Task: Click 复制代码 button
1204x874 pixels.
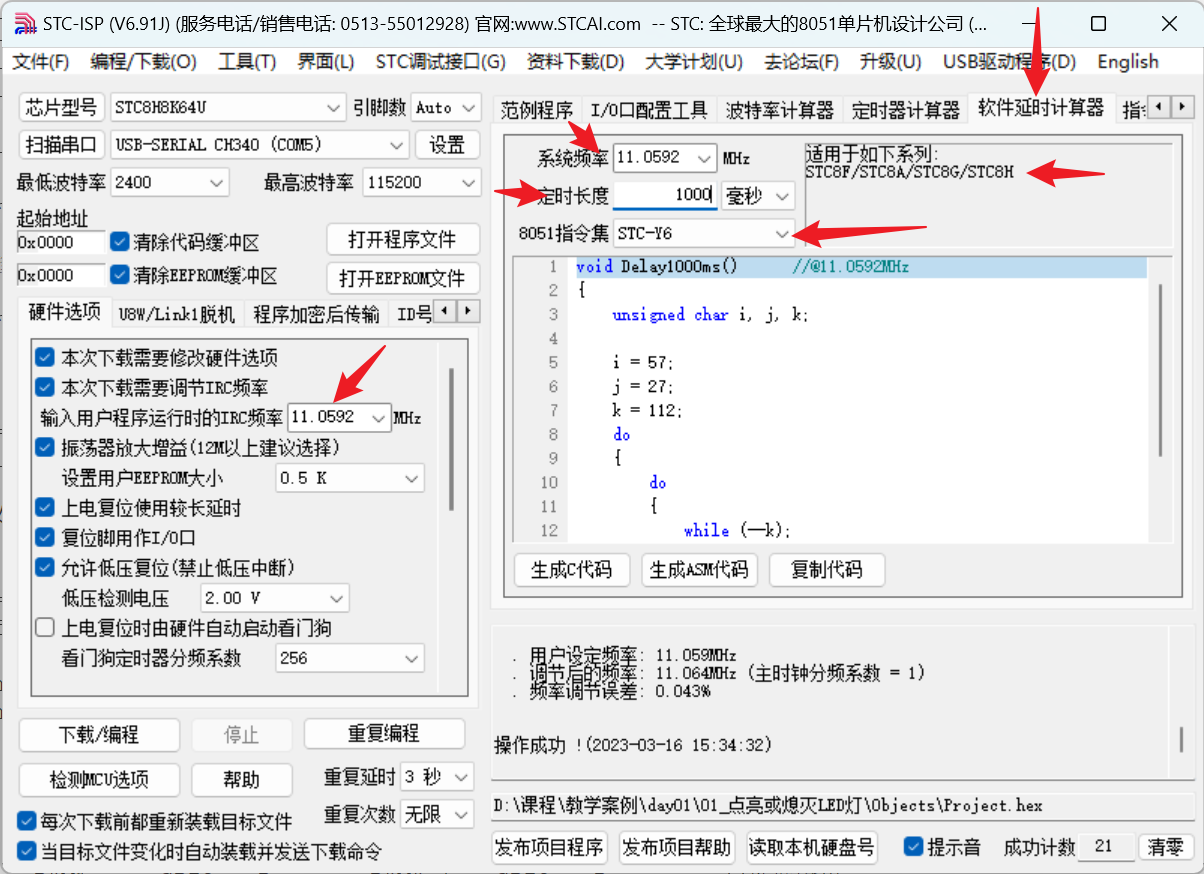Action: pyautogui.click(x=826, y=570)
